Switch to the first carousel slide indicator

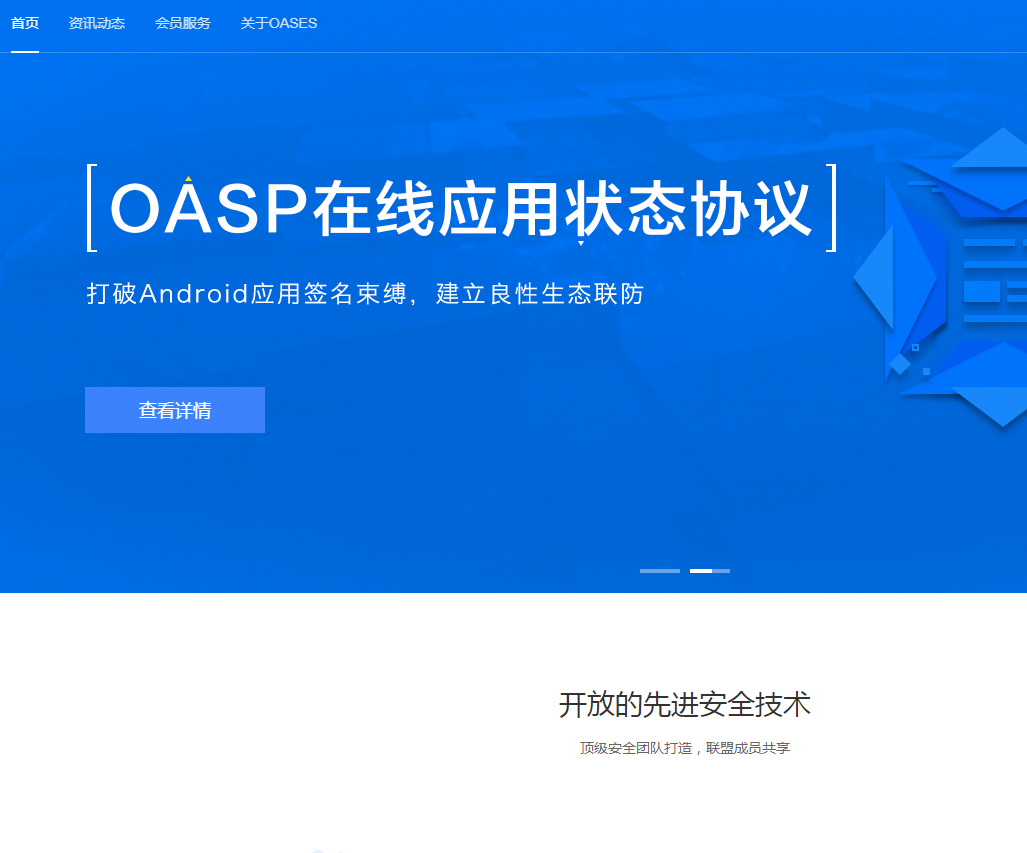[x=659, y=571]
